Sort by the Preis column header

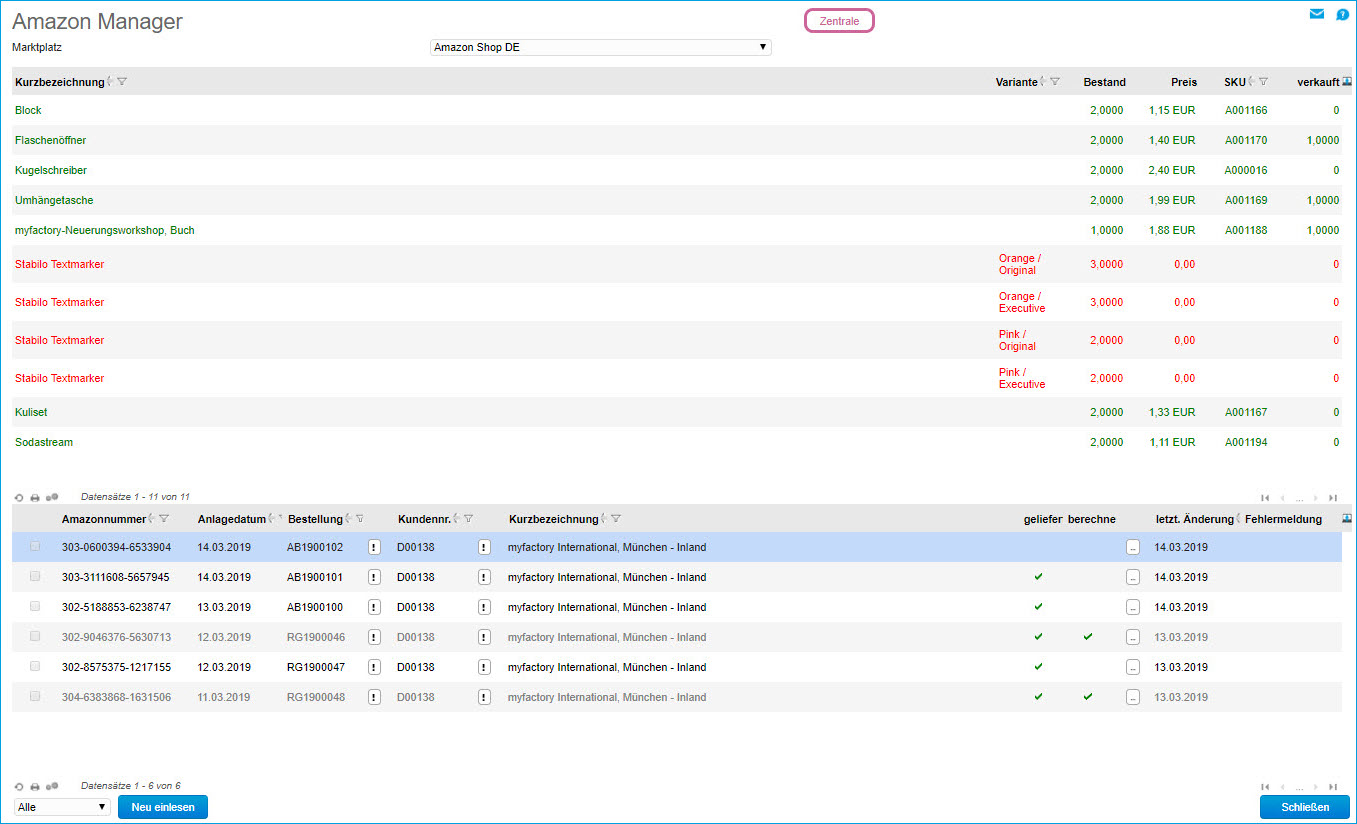coord(1184,82)
